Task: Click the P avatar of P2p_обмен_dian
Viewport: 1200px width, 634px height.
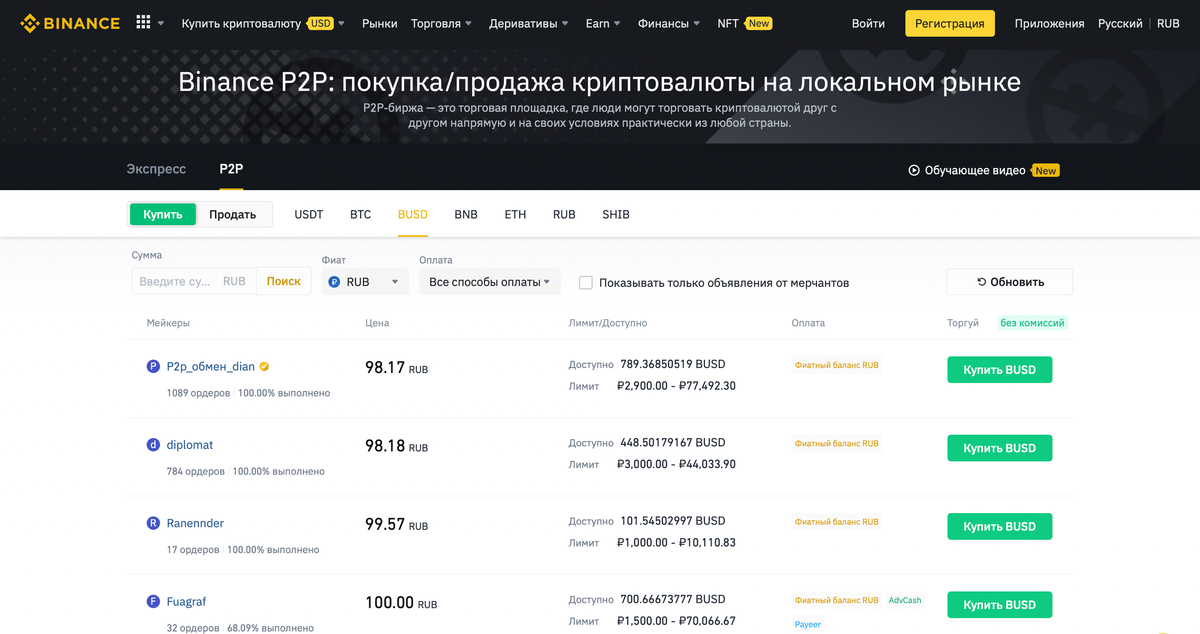Action: 153,367
